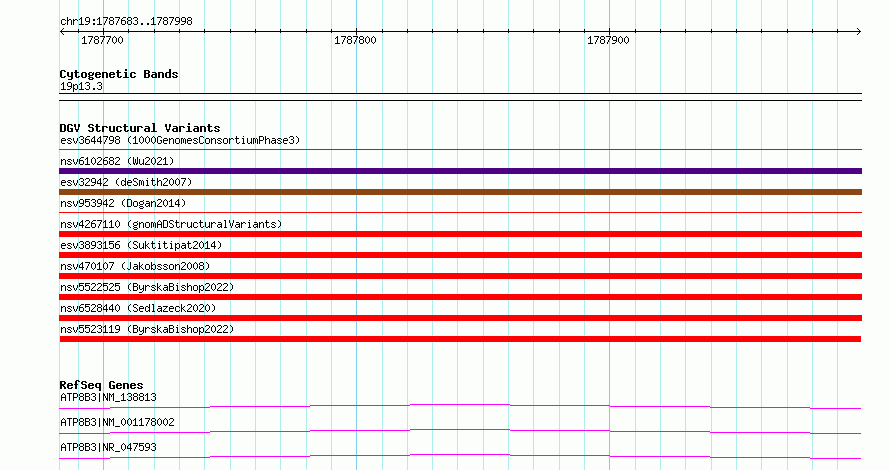Open variant nsv5522525 (ByrskaBishop2022) label
The width and height of the screenshot is (890, 470).
[x=147, y=287]
